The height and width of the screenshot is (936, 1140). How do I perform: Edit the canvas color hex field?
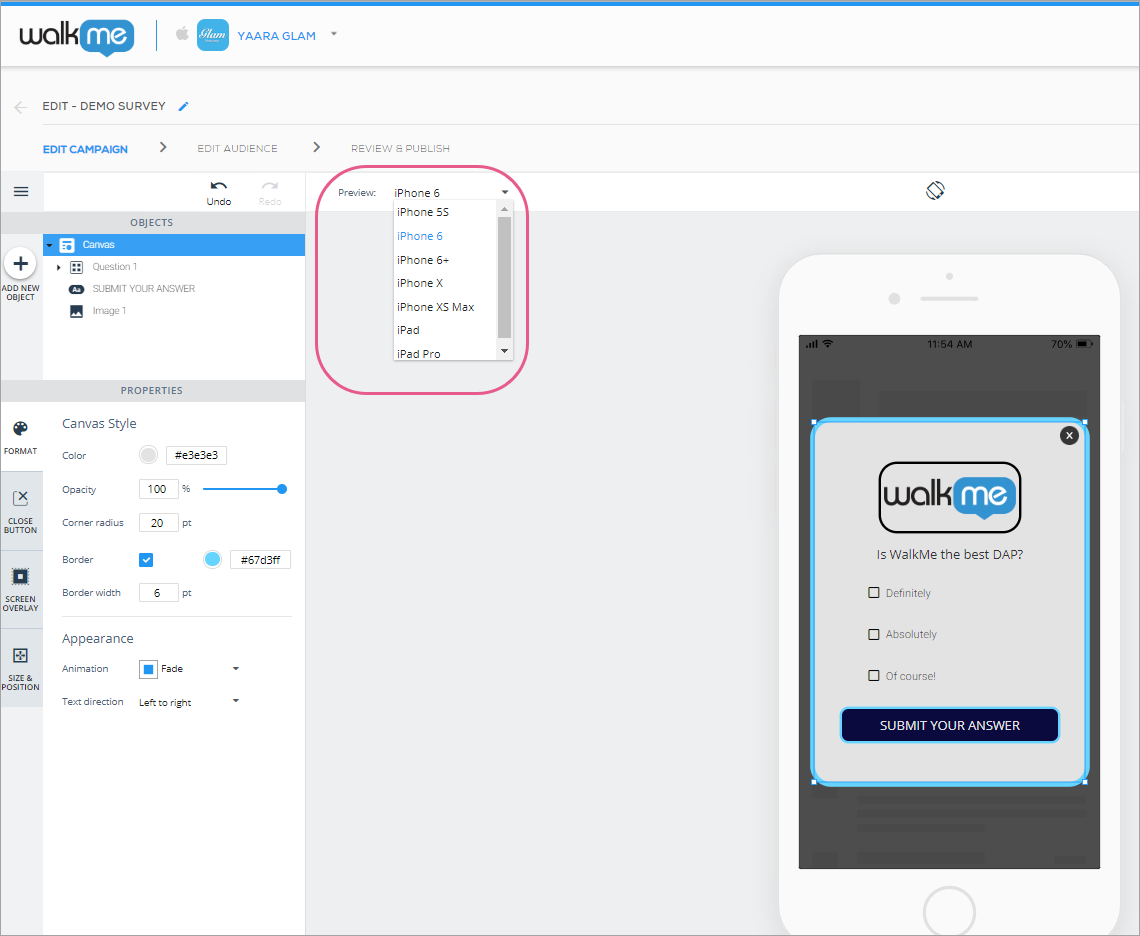point(196,455)
